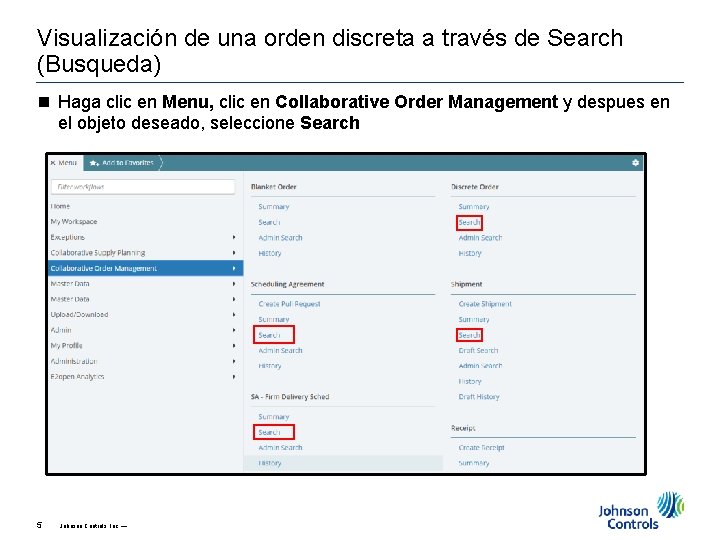Open Summary under Discrete Order

pos(474,207)
